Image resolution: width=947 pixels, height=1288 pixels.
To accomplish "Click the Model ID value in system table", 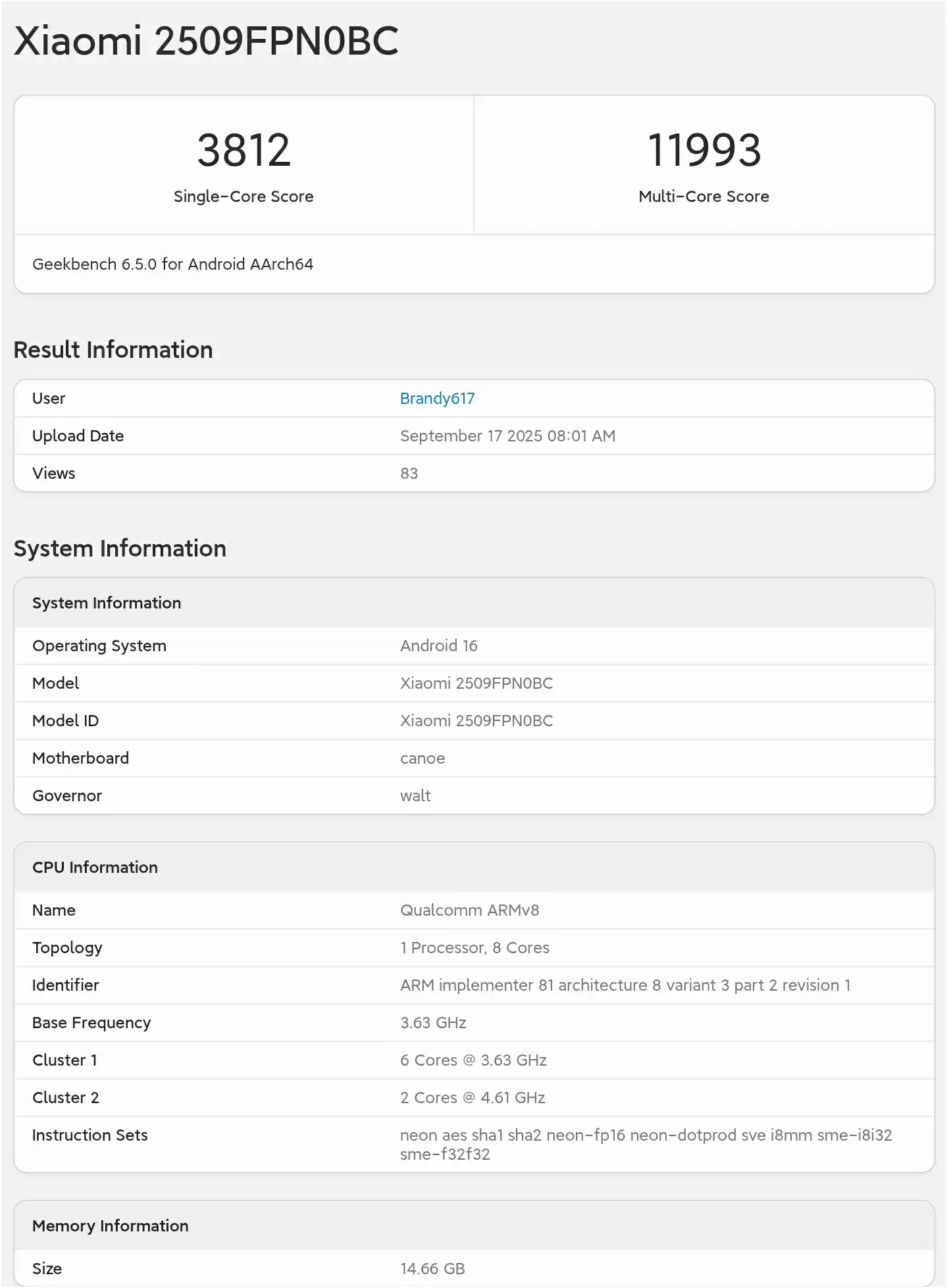I will (x=476, y=721).
